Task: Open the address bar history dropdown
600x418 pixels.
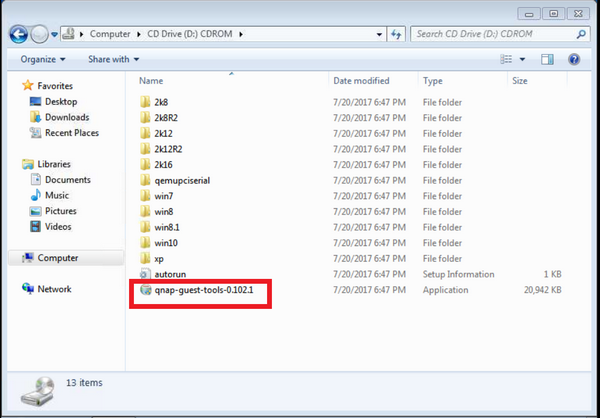Action: click(379, 34)
